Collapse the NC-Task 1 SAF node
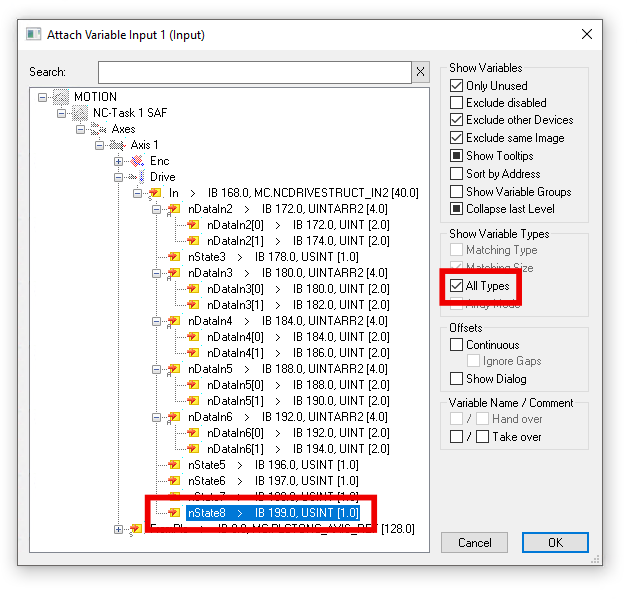 click(61, 113)
